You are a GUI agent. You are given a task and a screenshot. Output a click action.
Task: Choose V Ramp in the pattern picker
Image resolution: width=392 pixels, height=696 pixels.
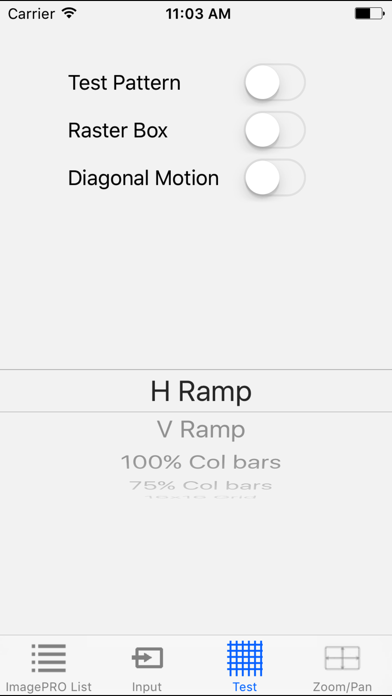click(x=201, y=430)
